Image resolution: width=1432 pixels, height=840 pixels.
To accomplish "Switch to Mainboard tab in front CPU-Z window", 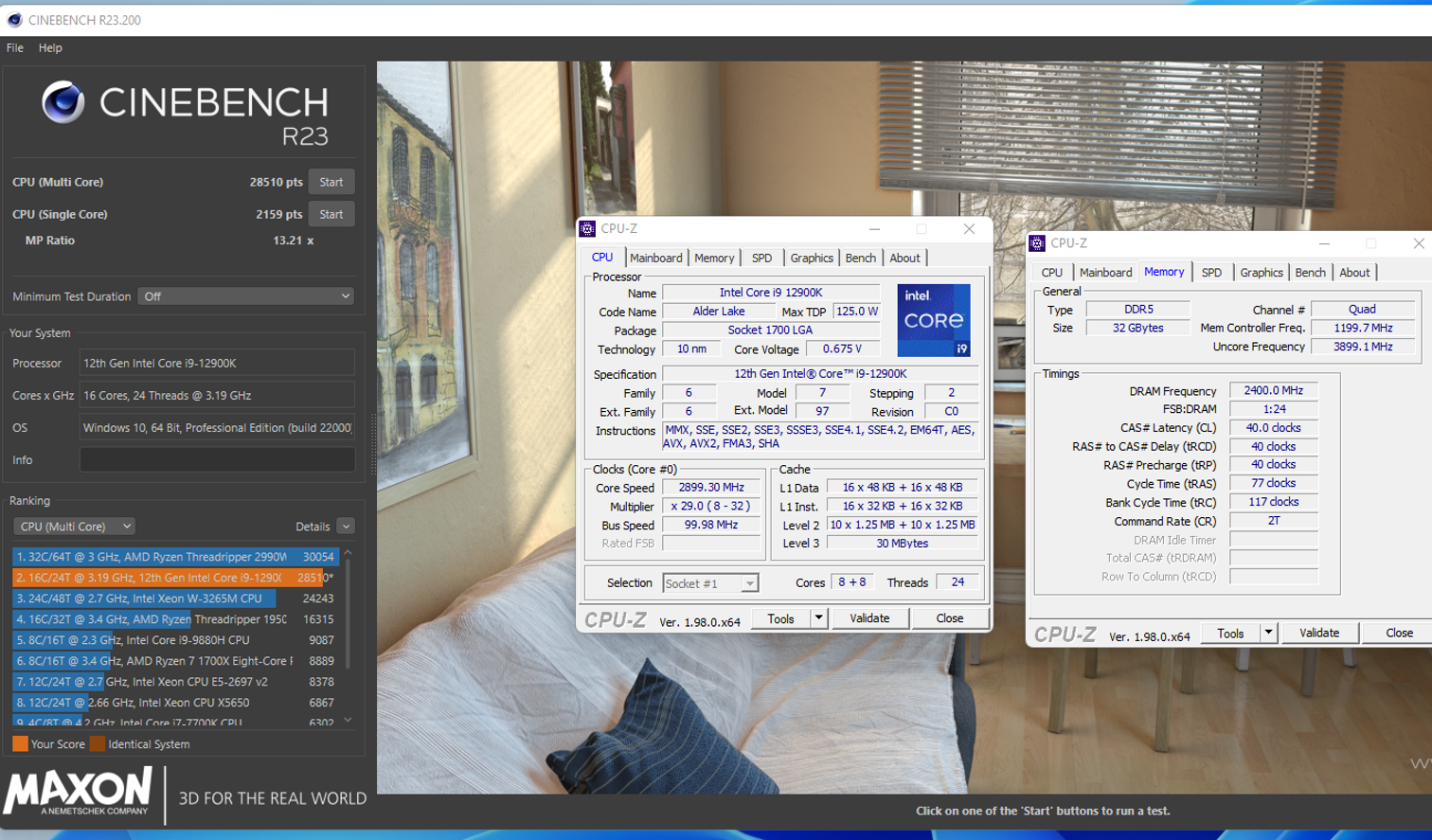I will [x=655, y=258].
